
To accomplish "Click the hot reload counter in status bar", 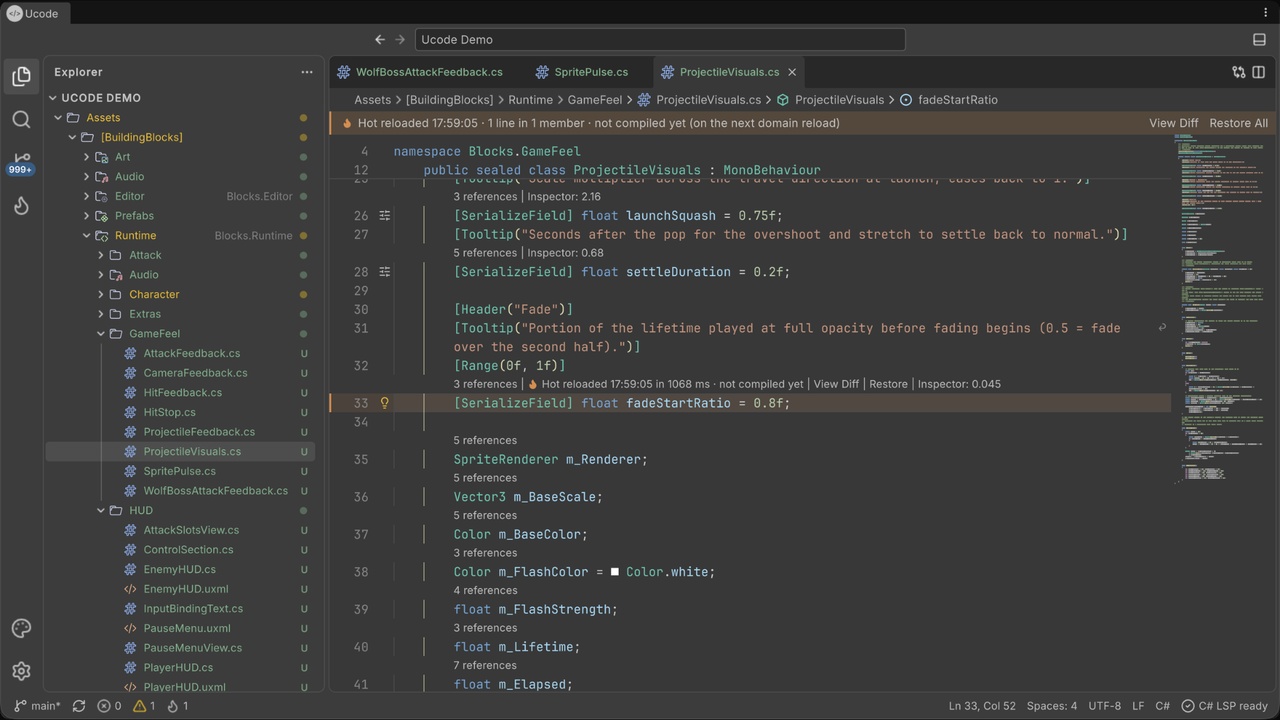I will point(177,706).
